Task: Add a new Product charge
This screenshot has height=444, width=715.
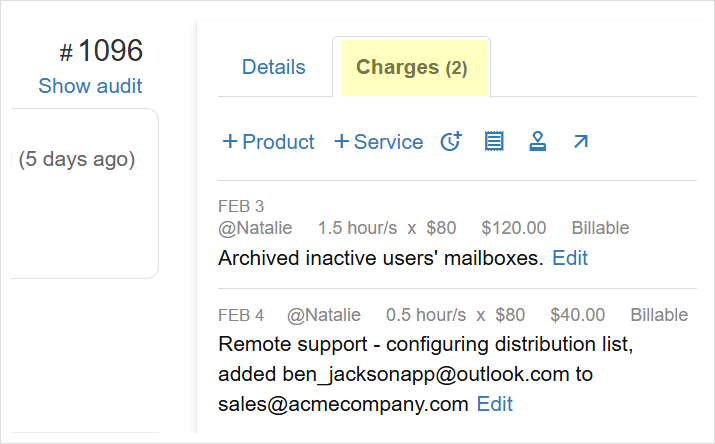Action: 268,142
